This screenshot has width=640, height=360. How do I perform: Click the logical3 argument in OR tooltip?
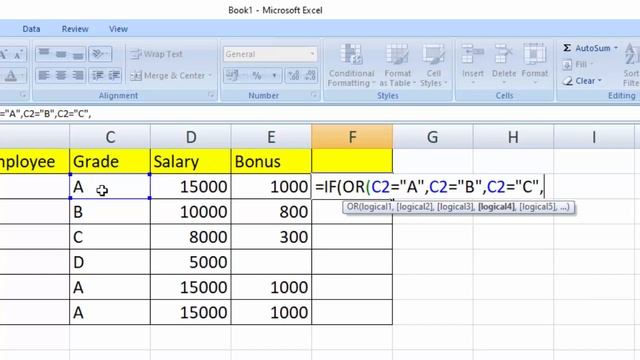(455, 207)
